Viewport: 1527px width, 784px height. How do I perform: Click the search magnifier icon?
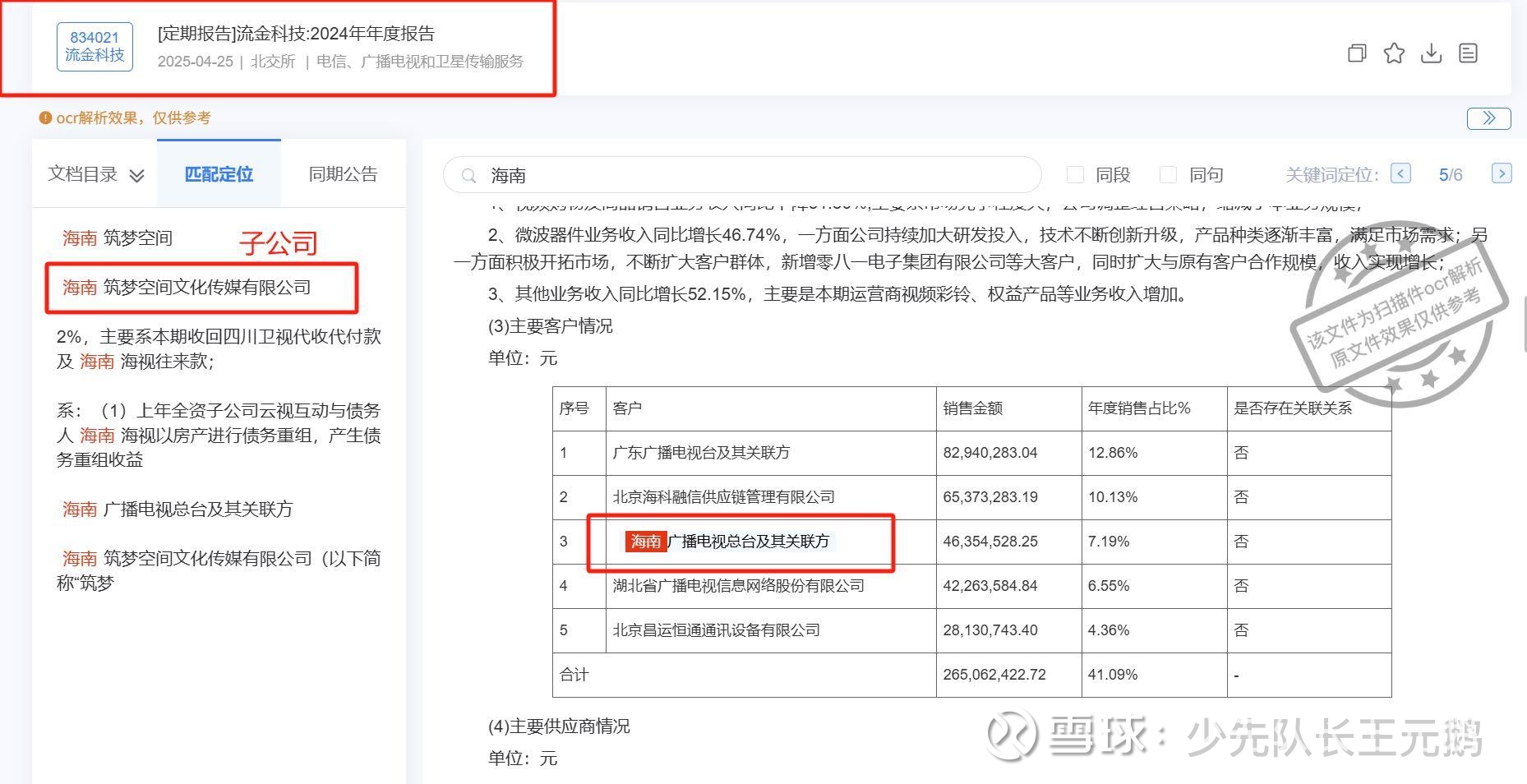click(469, 175)
